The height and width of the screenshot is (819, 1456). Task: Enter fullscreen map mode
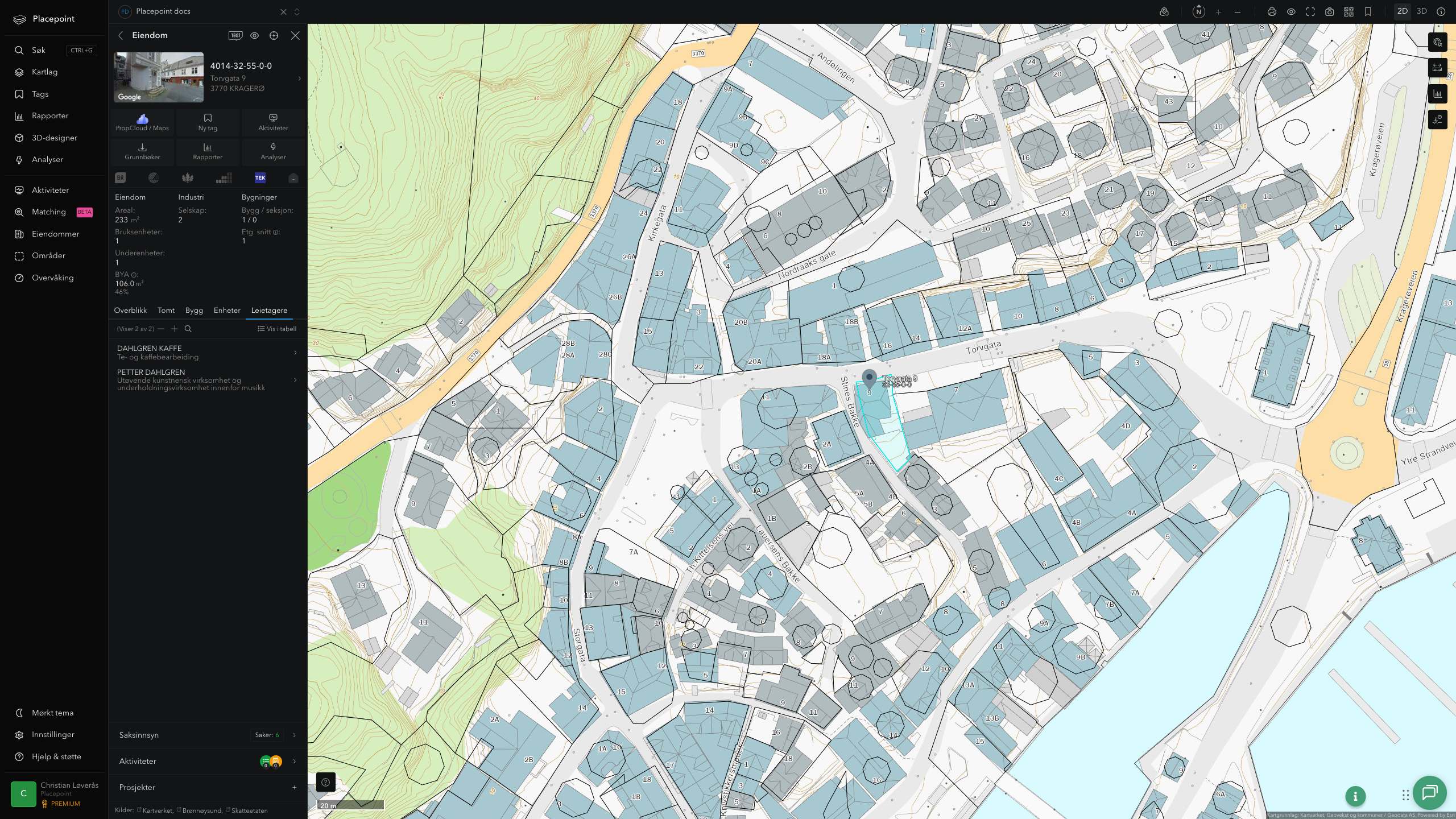pos(1310,11)
